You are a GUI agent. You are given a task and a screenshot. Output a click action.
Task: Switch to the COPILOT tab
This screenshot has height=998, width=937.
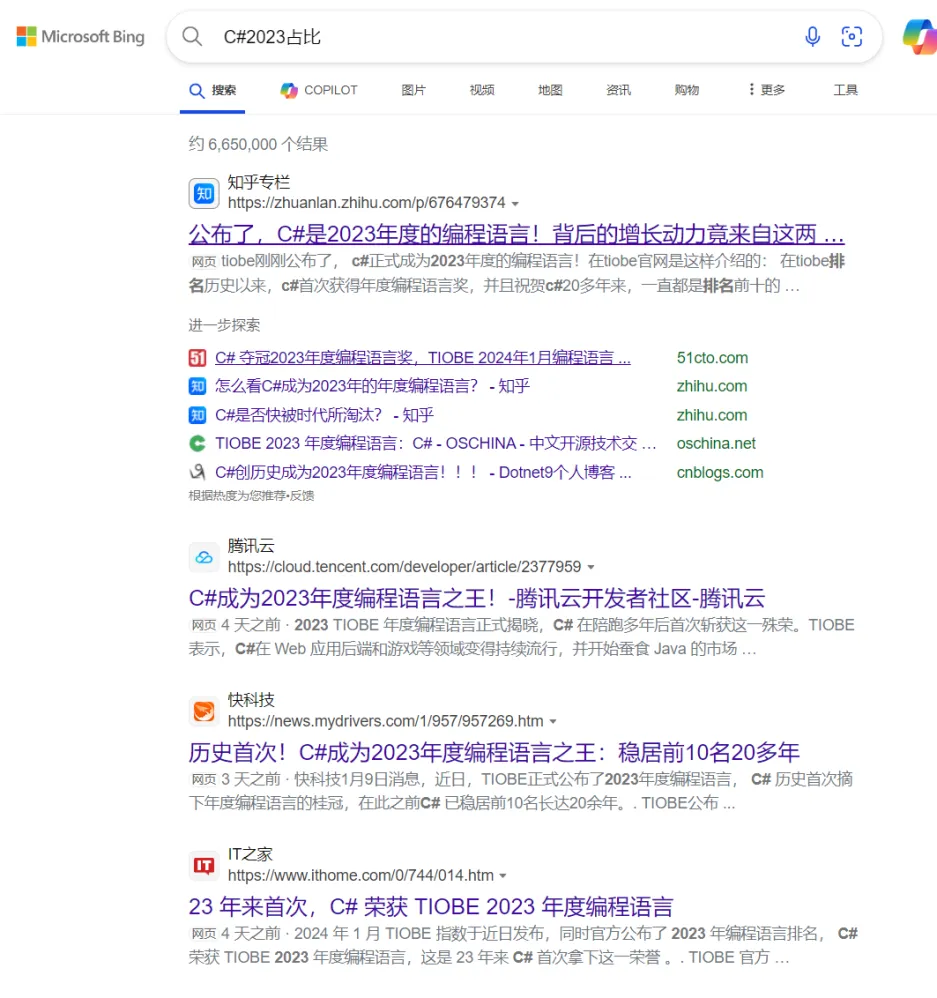[x=319, y=90]
